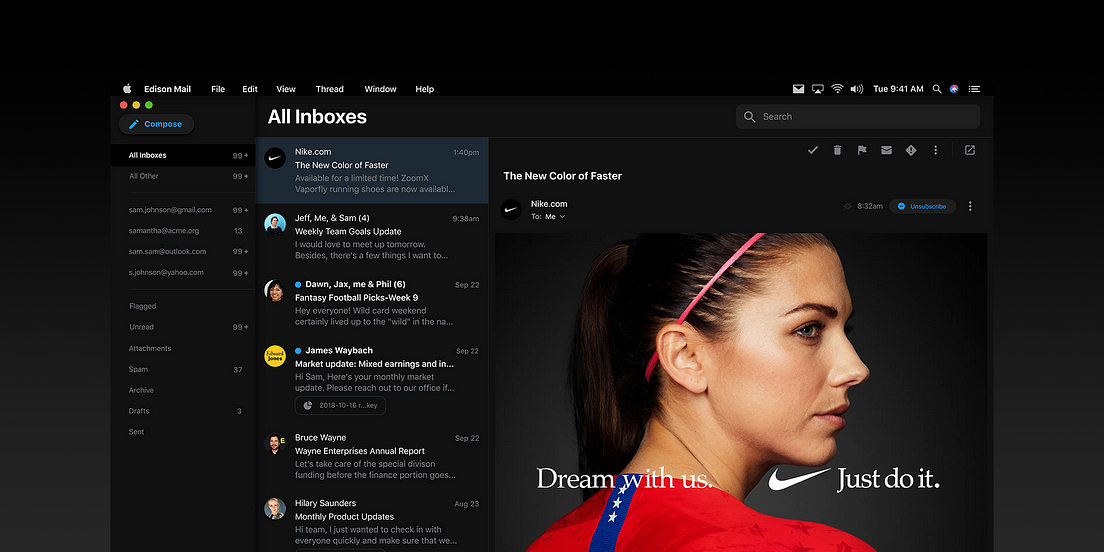This screenshot has width=1104, height=552.
Task: Click the mail icon in the macOS menu bar
Action: [798, 89]
